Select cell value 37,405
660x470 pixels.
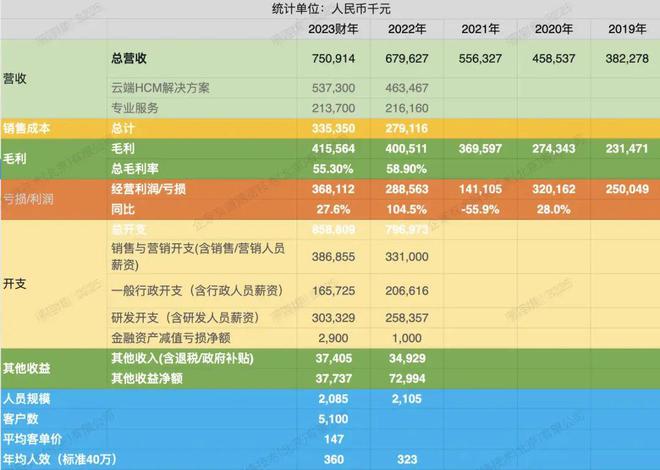(333, 358)
